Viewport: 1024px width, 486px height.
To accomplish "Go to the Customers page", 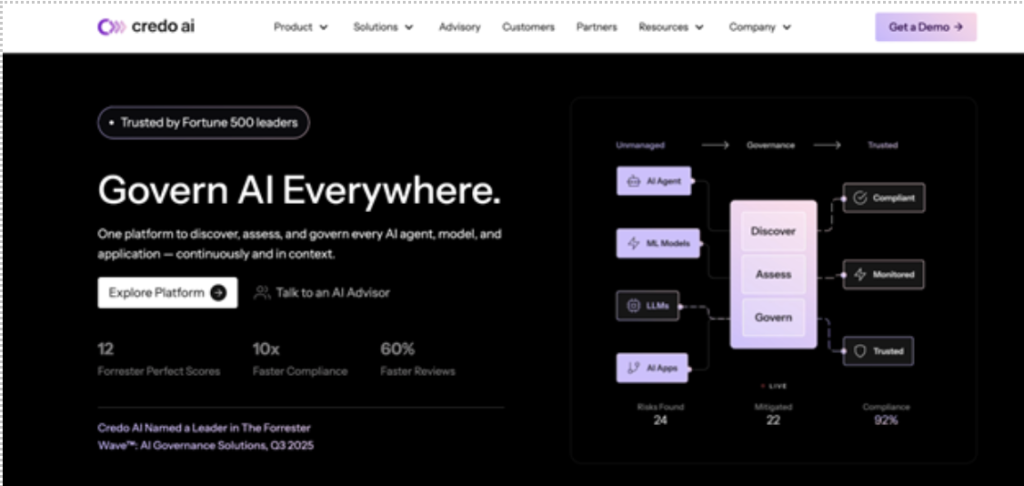I will coord(528,27).
